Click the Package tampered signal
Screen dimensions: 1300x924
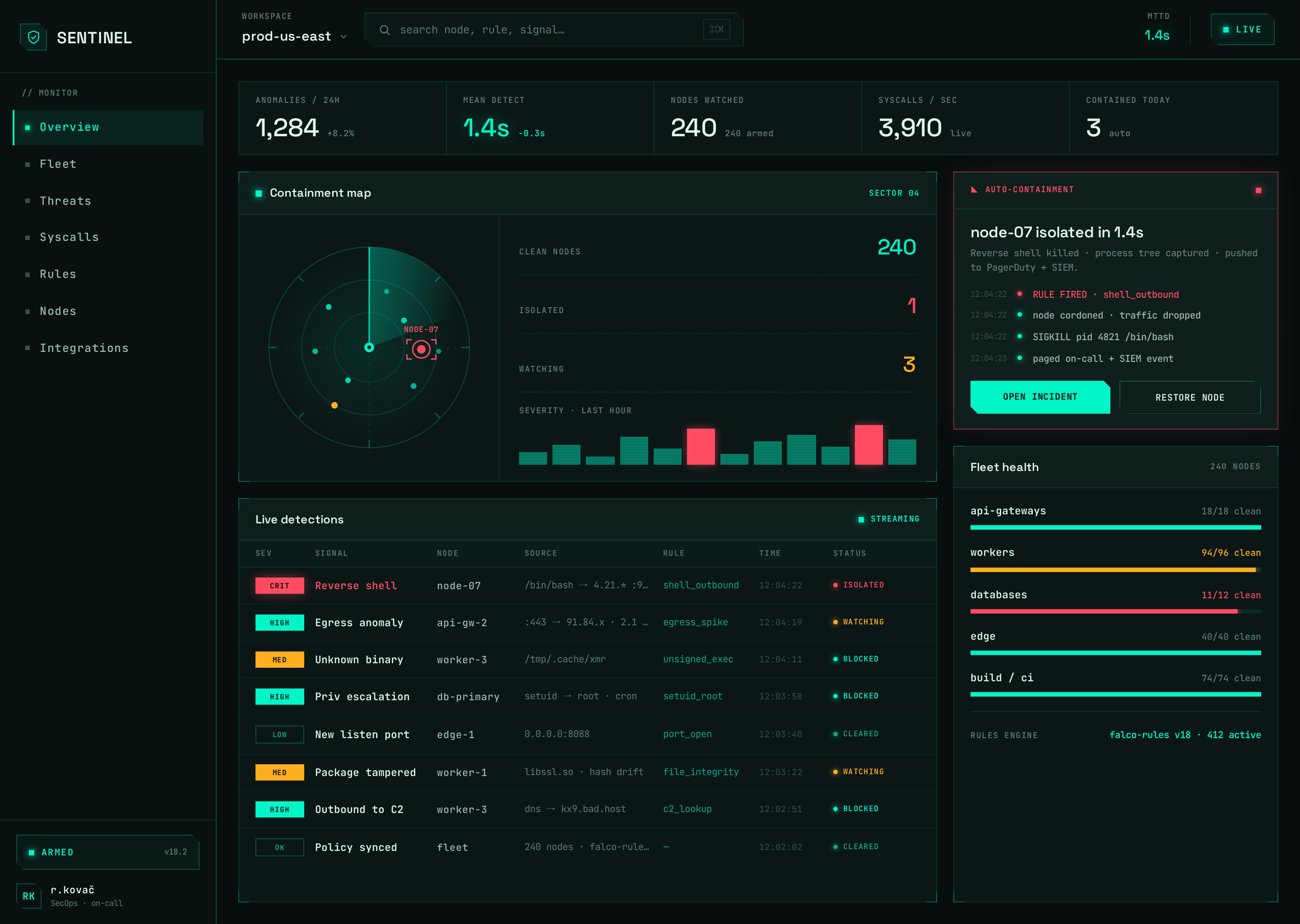(x=366, y=772)
